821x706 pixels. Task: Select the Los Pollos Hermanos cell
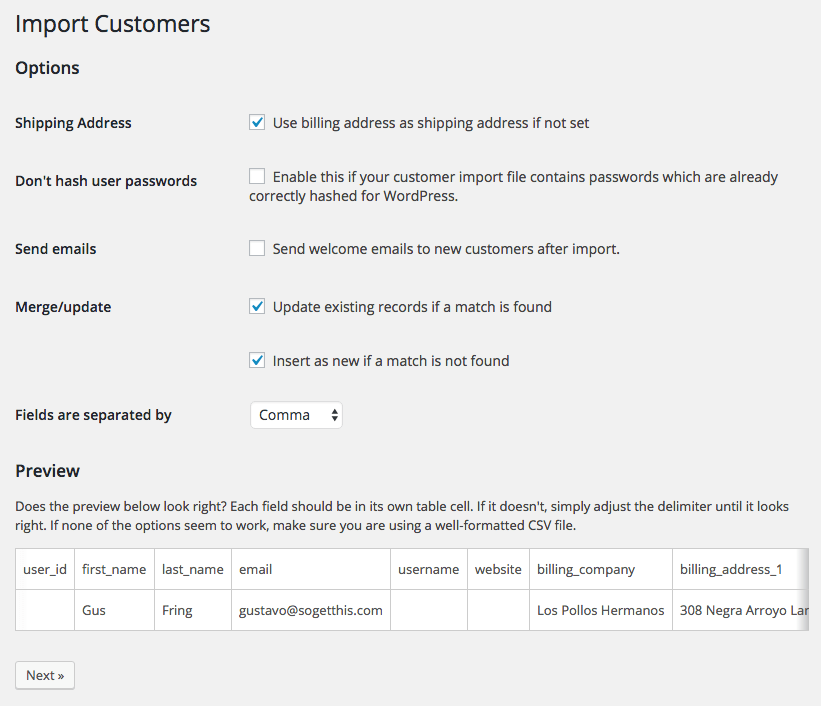(601, 610)
